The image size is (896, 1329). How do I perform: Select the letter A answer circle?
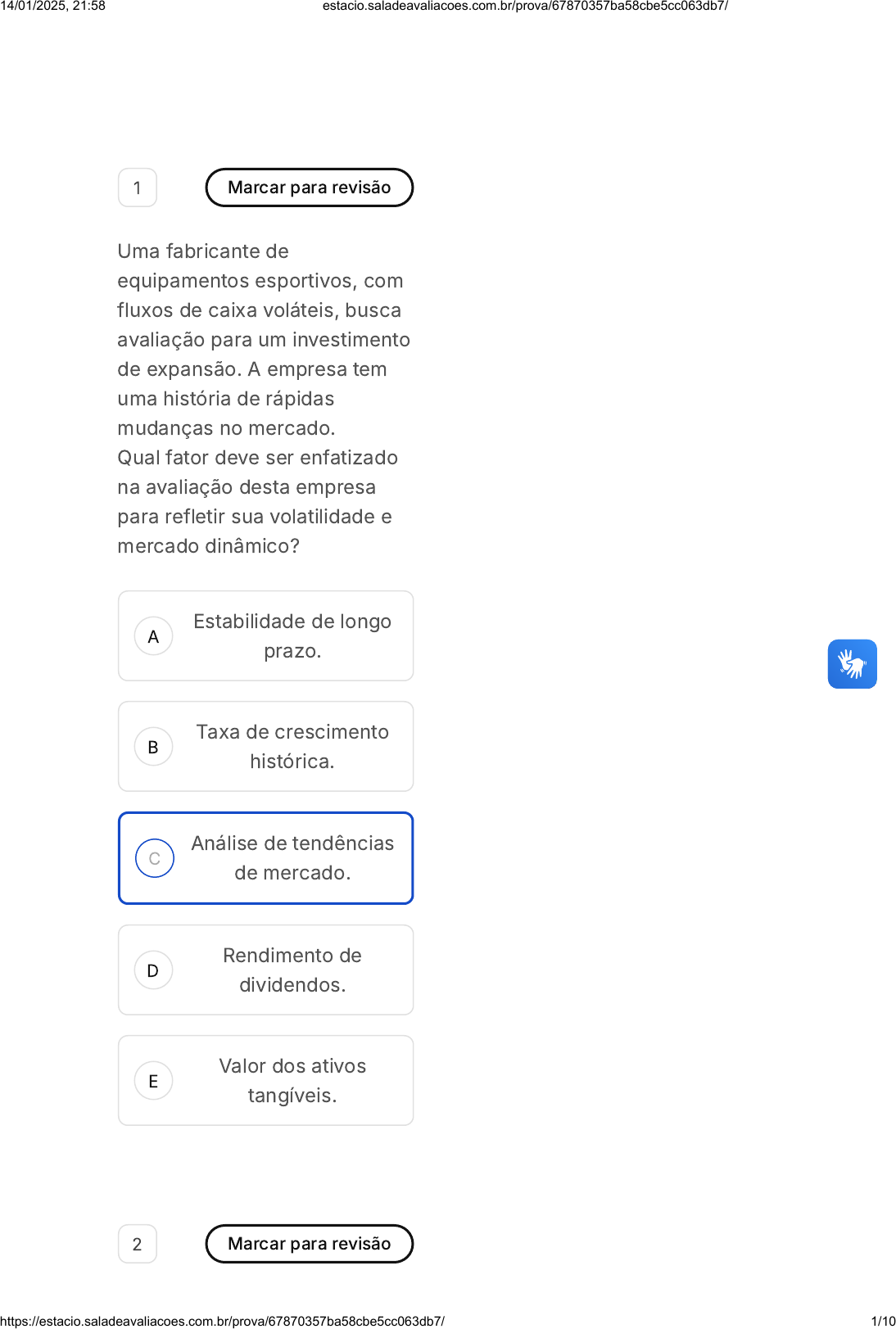[153, 636]
